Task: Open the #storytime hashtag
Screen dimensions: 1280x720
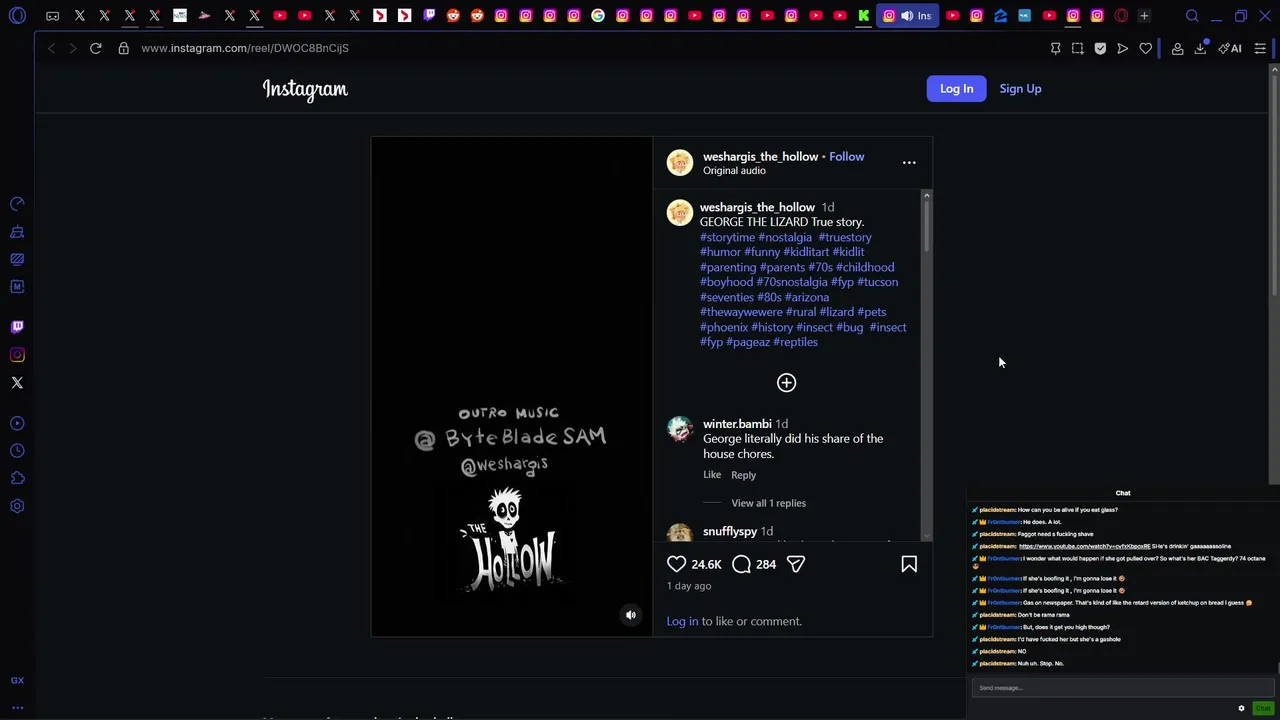Action: pos(727,237)
